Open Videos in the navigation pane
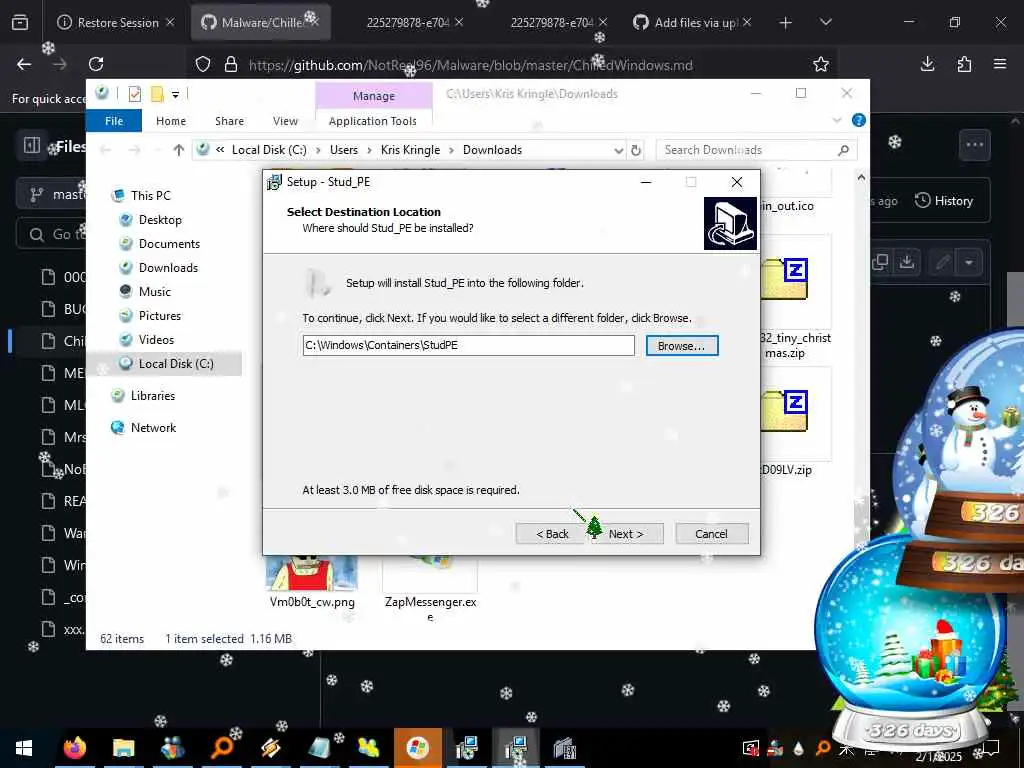 [x=156, y=340]
